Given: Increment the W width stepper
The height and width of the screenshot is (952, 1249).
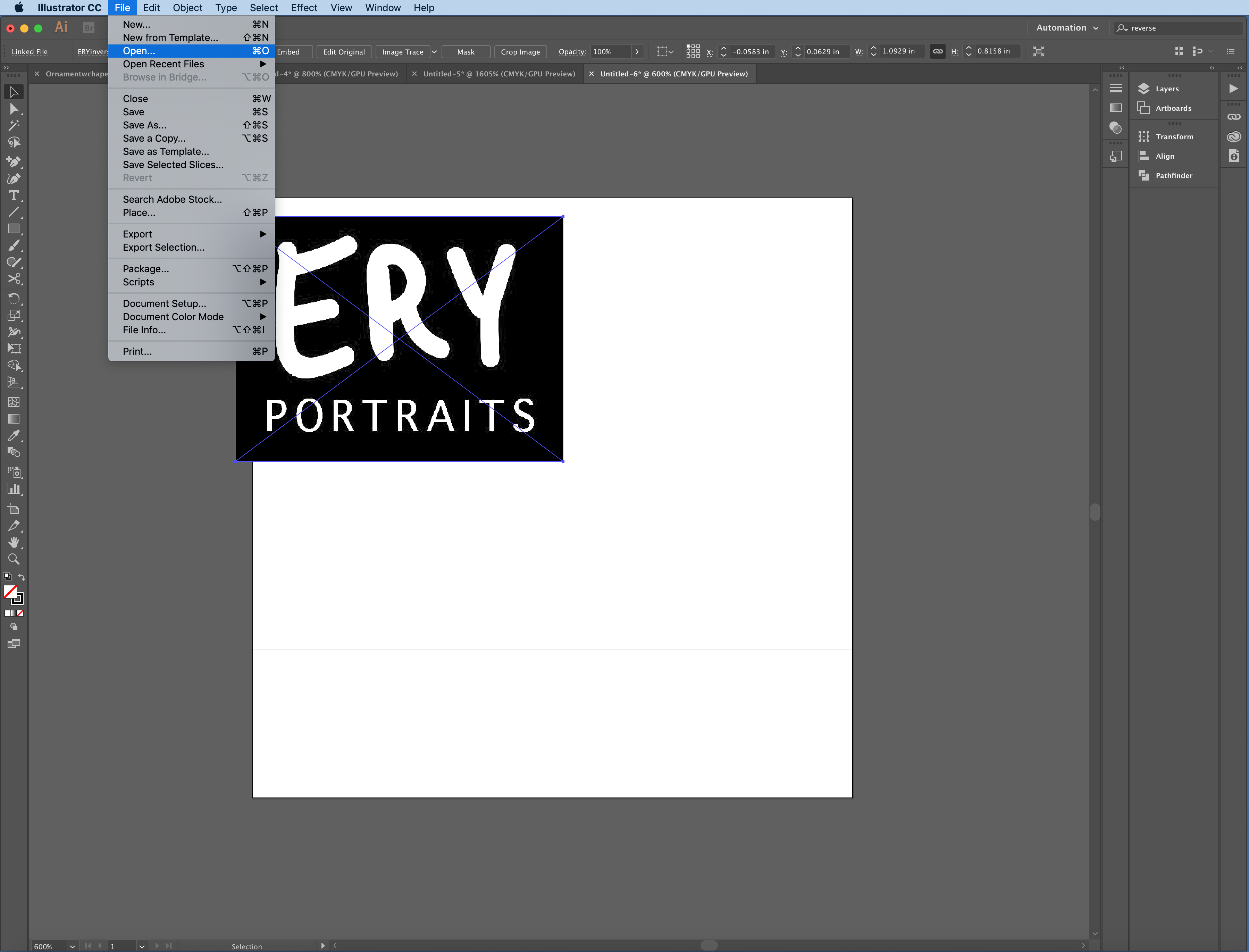Looking at the screenshot, I should click(873, 48).
